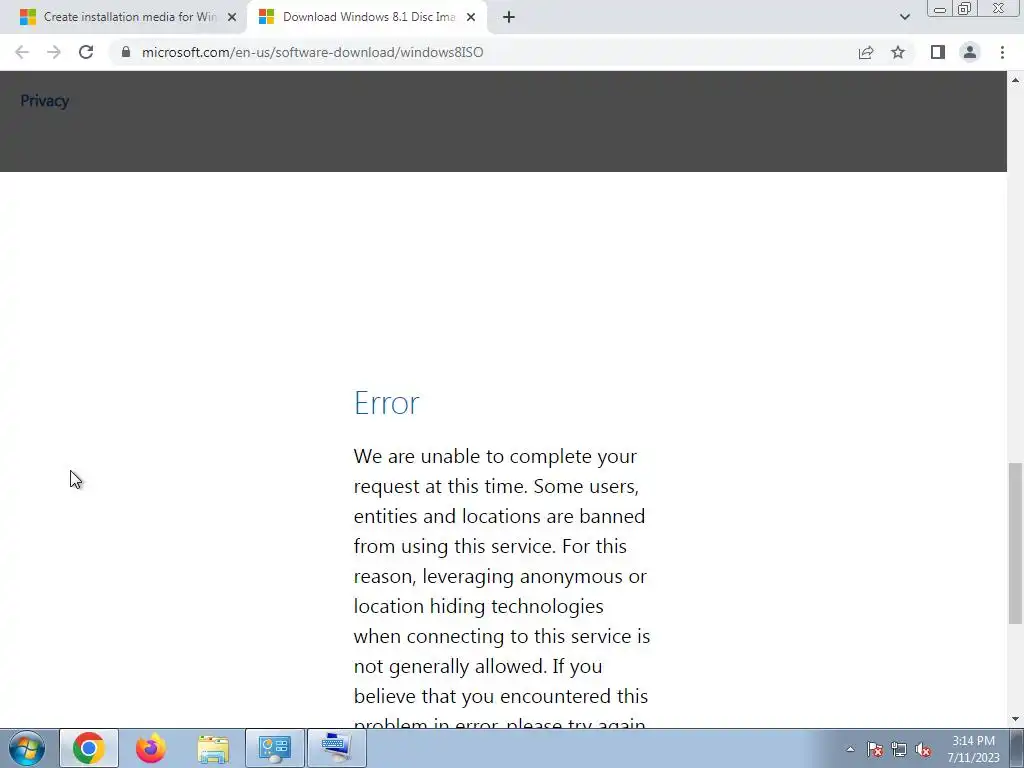Open the clock showing 3:14 PM
Screen dimensions: 1024x768
973,749
